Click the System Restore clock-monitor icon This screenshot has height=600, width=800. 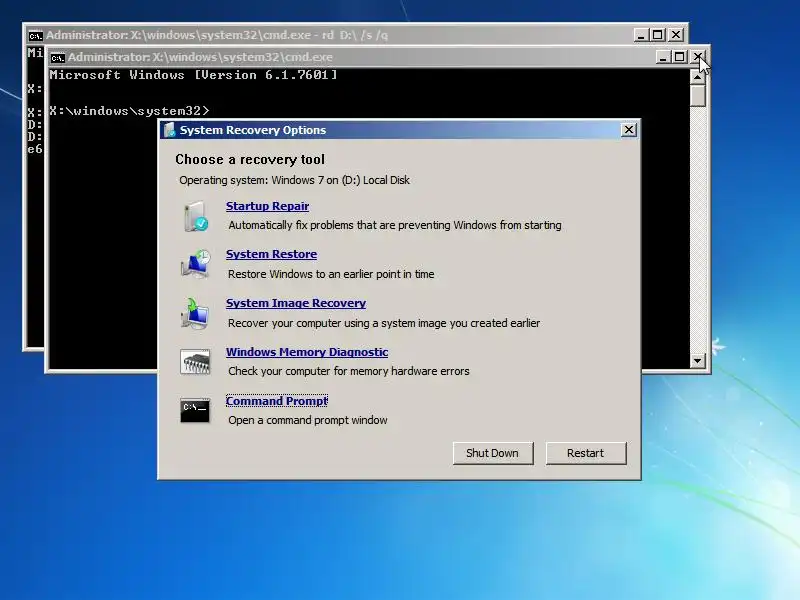pos(195,264)
